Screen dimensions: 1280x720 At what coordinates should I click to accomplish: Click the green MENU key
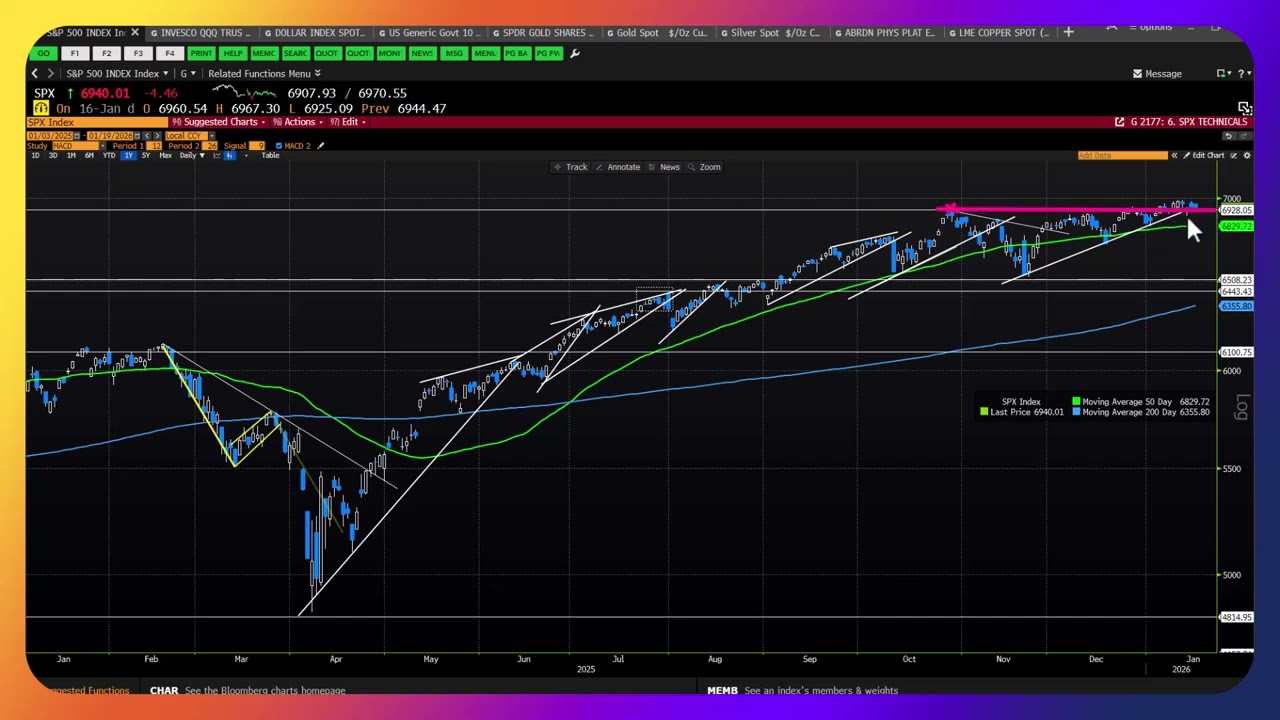485,53
